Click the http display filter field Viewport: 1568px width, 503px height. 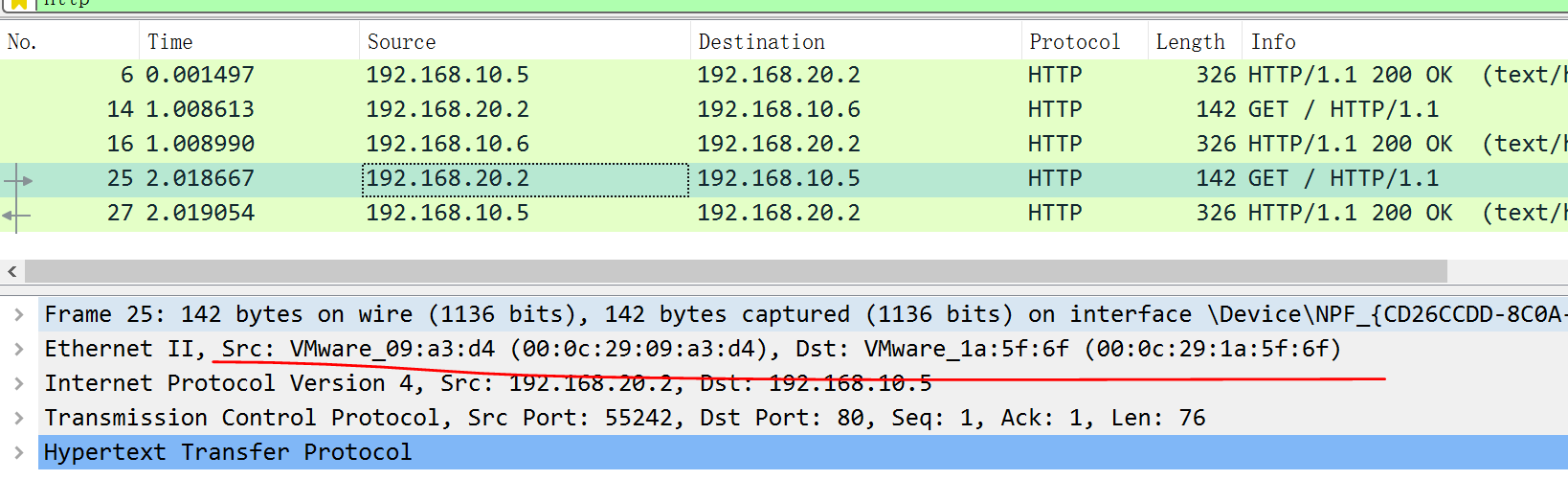[x=766, y=4]
